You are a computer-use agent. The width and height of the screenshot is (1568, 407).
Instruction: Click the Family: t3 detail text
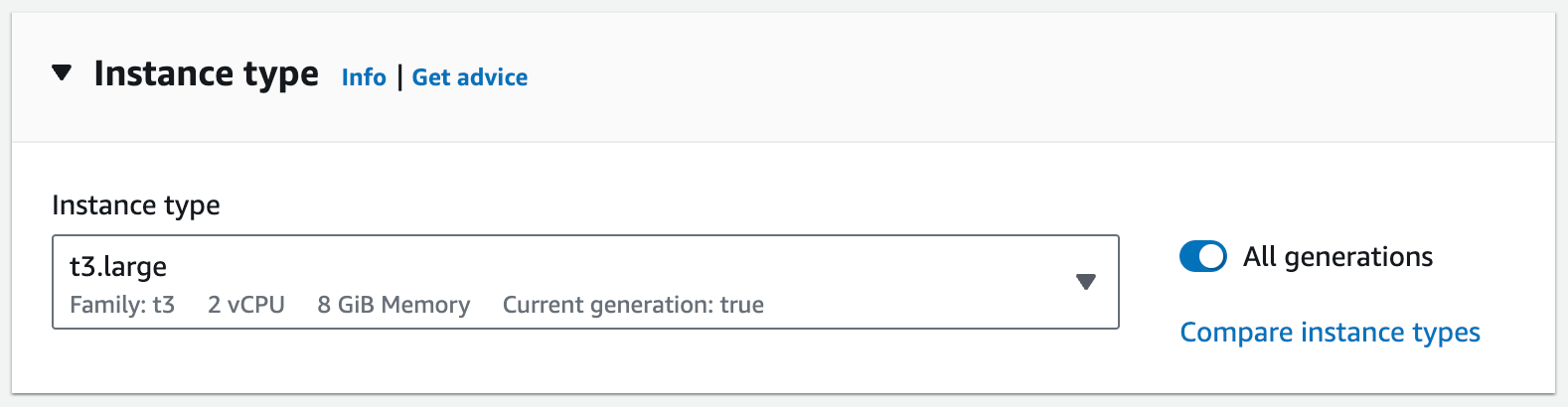point(122,305)
